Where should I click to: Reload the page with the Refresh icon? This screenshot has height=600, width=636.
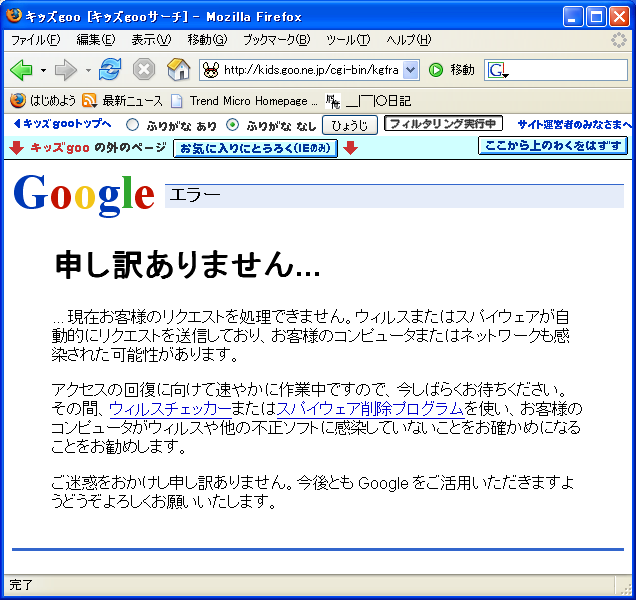(110, 69)
